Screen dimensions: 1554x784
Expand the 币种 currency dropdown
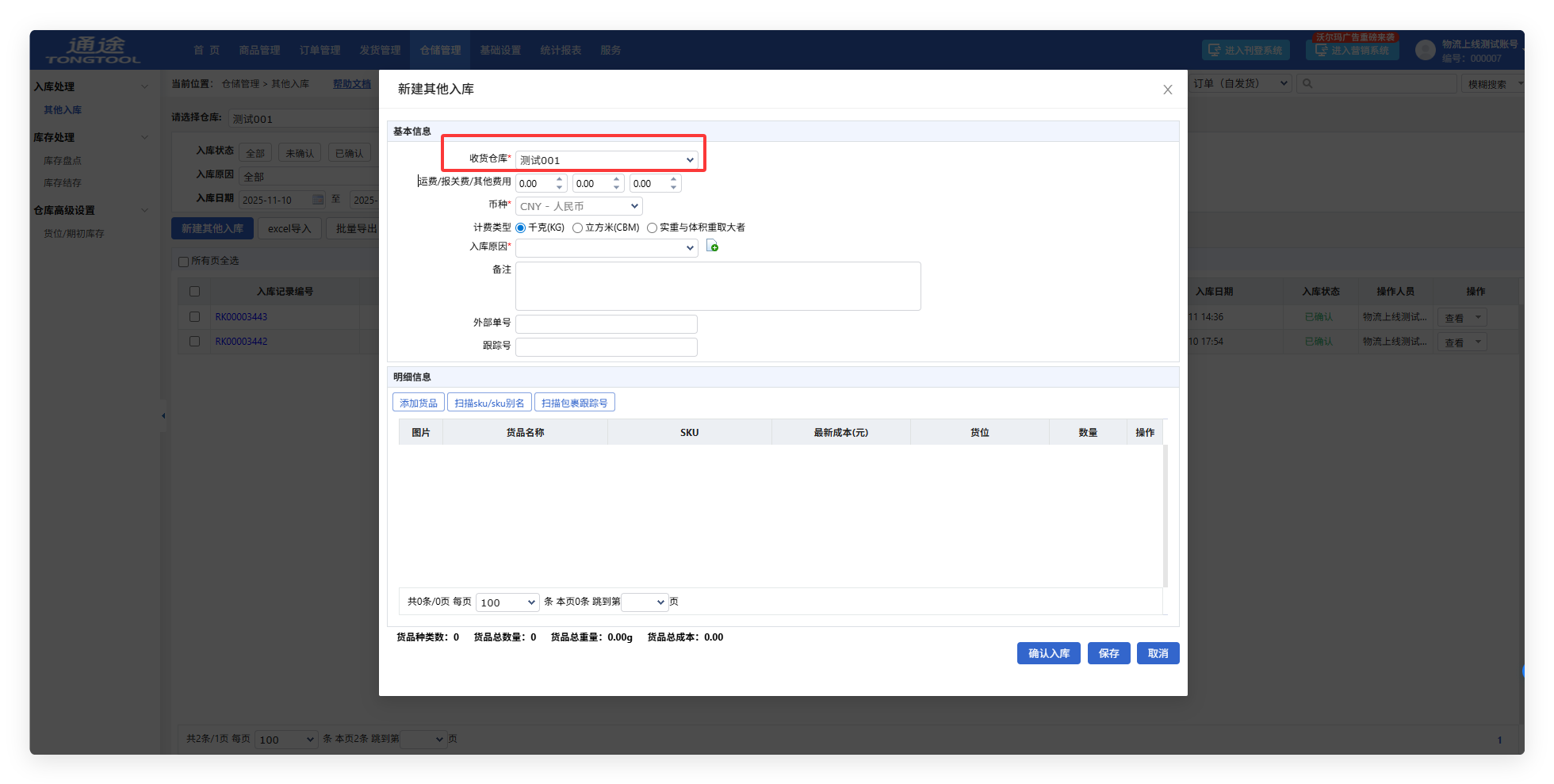point(579,206)
